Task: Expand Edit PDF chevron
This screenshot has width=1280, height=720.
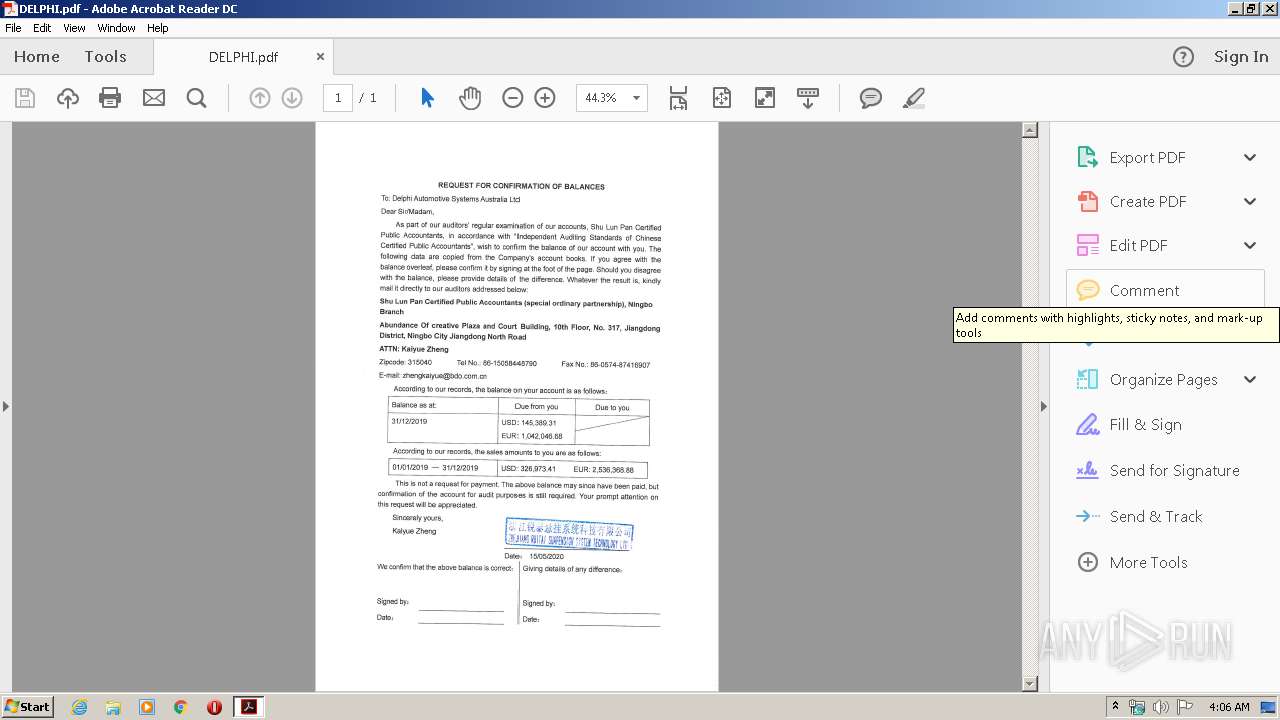Action: point(1249,245)
